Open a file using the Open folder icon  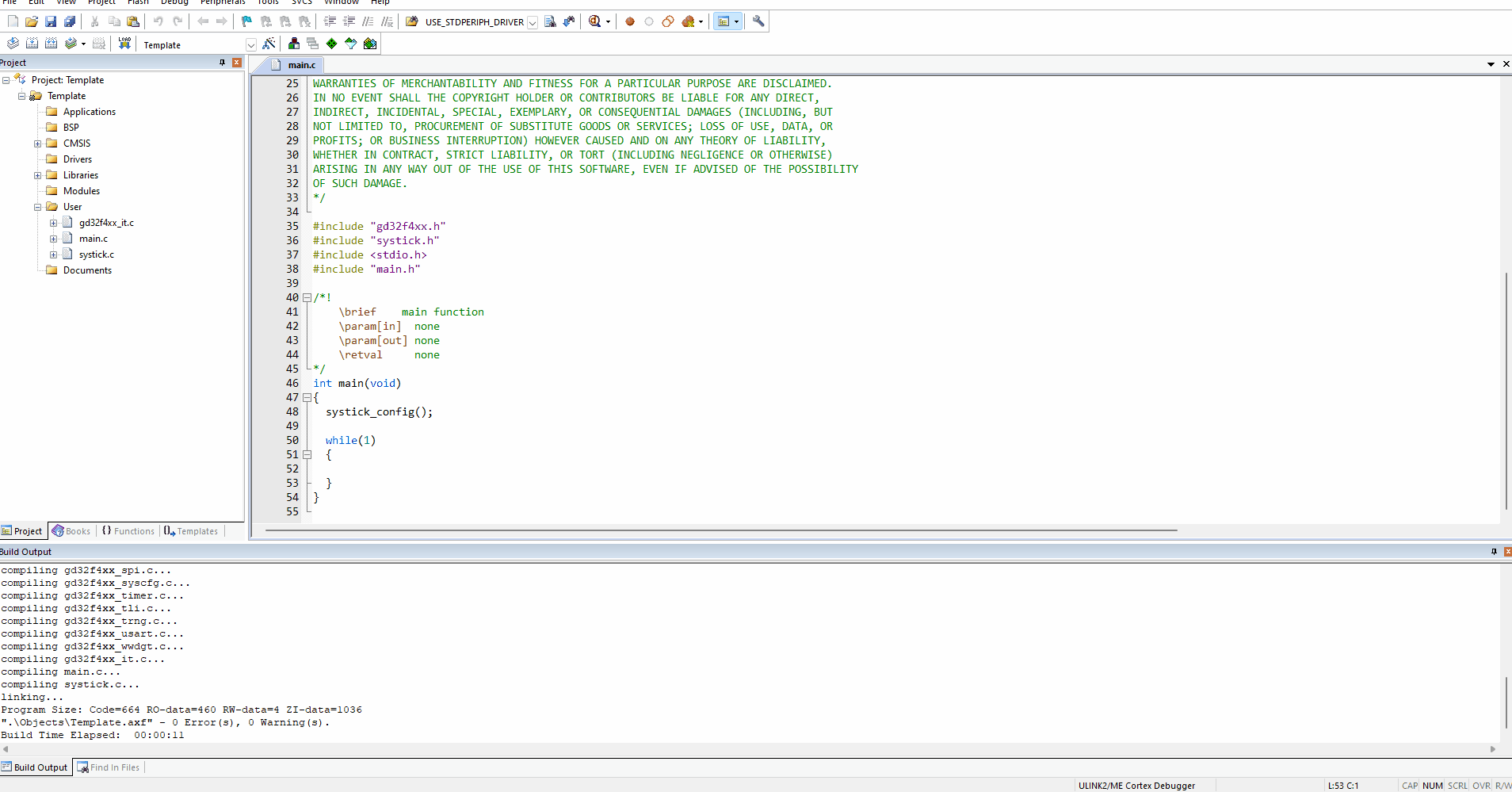pyautogui.click(x=32, y=21)
